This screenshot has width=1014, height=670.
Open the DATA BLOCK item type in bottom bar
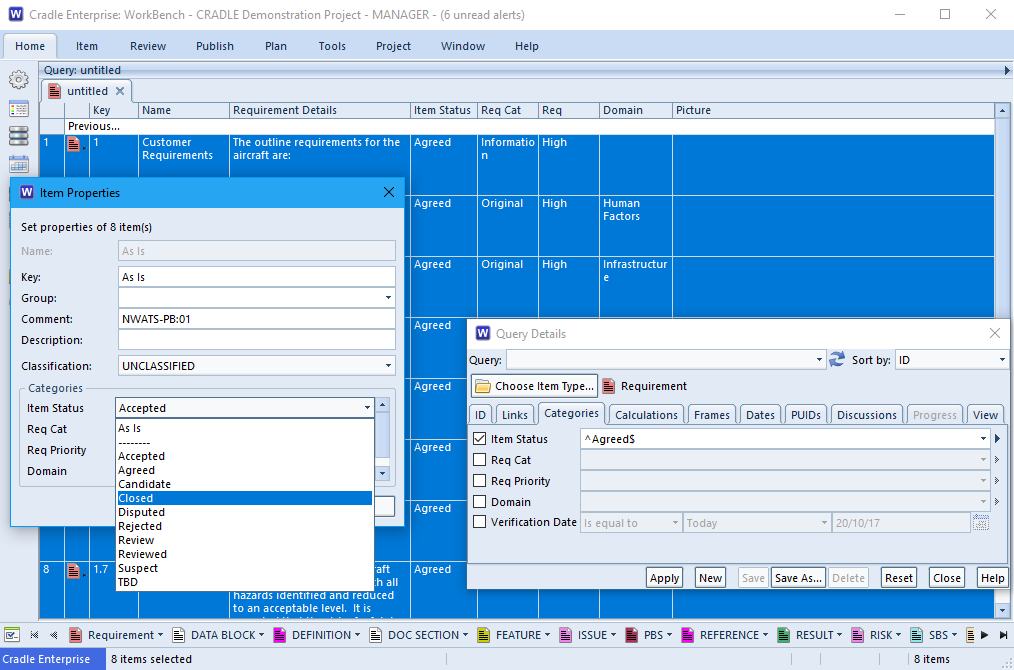pyautogui.click(x=219, y=635)
